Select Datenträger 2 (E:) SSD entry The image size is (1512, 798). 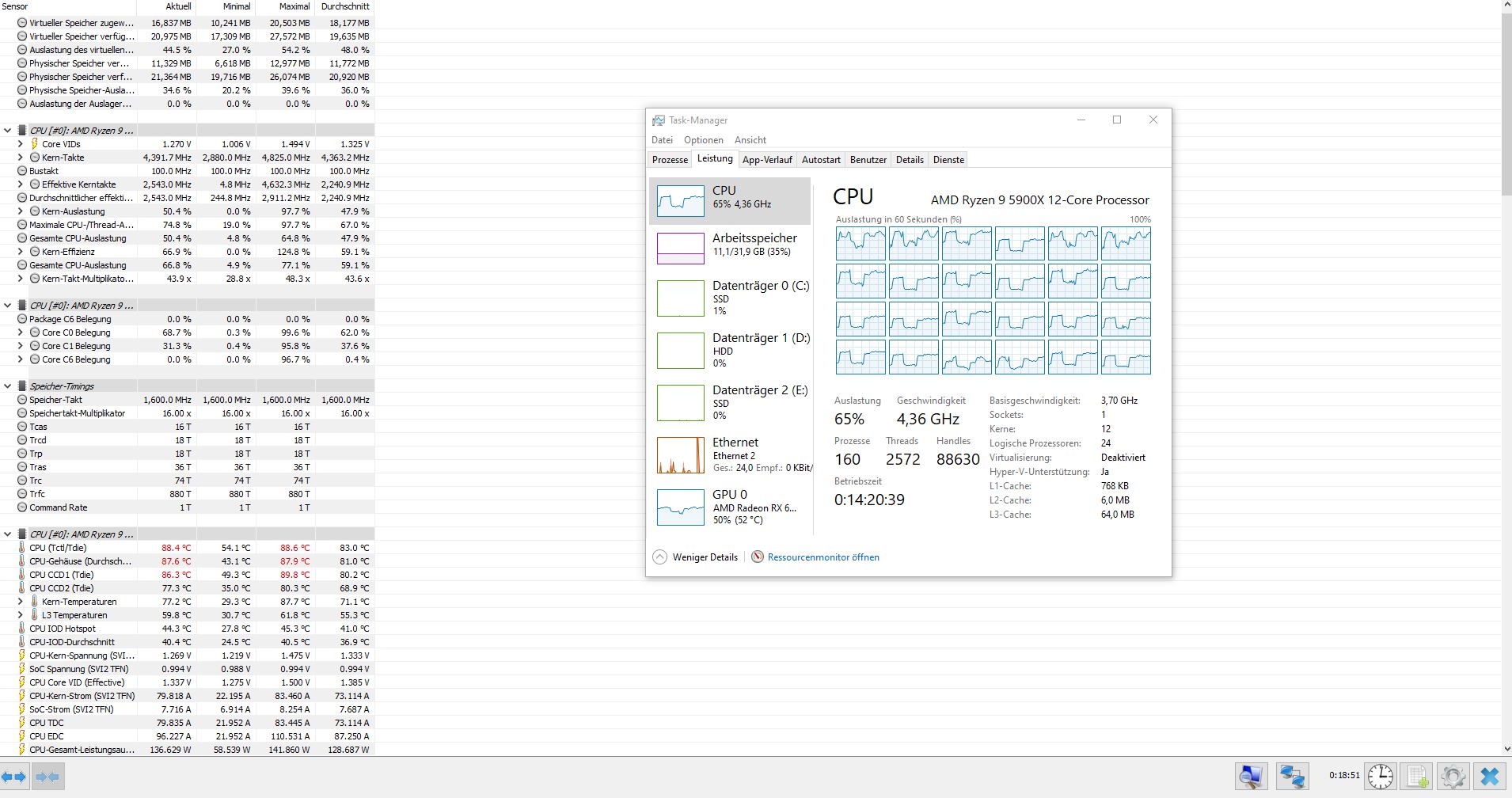[x=729, y=402]
